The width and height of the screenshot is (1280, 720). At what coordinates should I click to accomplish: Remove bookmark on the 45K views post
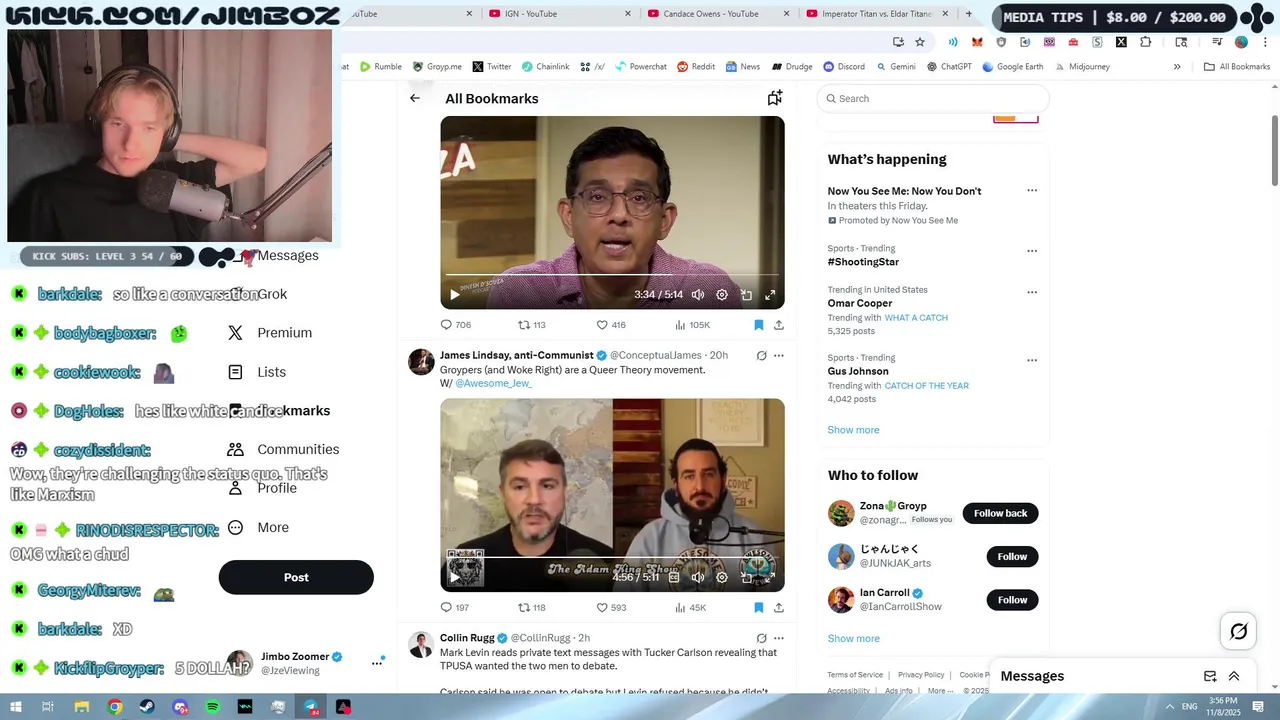pyautogui.click(x=758, y=607)
